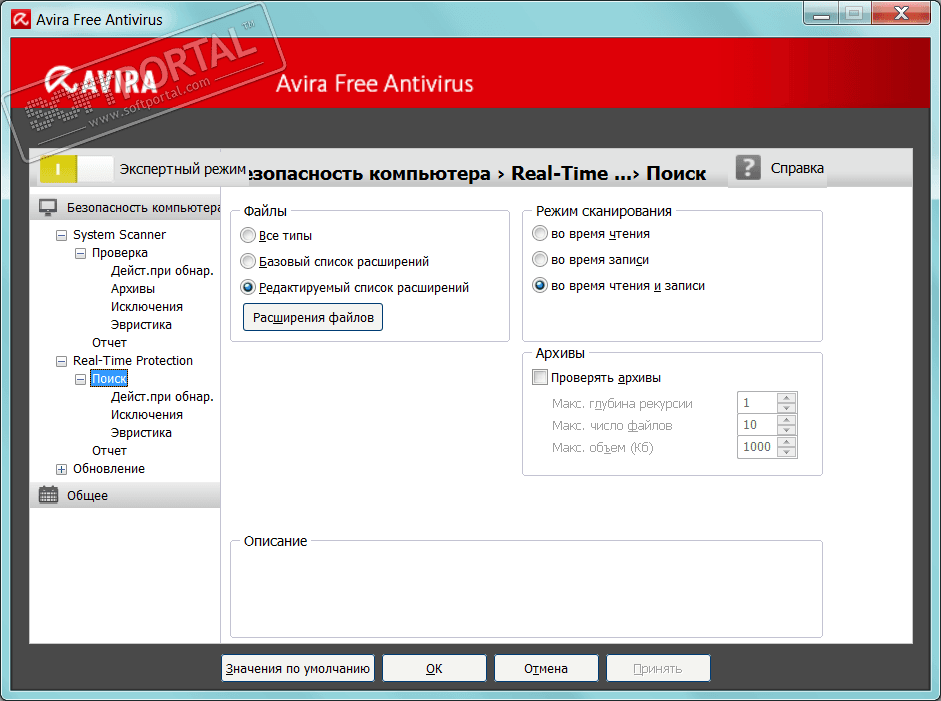
Task: Click the Макс. объем (Кб) input field
Action: click(757, 447)
